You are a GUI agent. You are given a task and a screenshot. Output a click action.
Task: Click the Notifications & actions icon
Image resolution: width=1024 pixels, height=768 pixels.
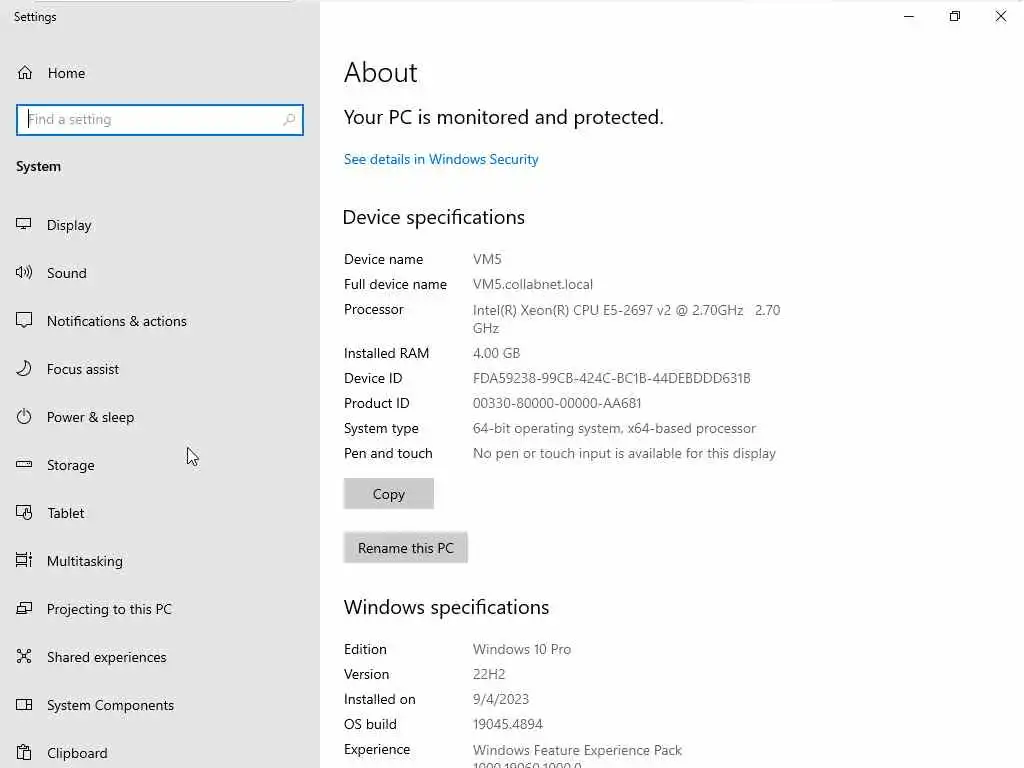coord(24,320)
